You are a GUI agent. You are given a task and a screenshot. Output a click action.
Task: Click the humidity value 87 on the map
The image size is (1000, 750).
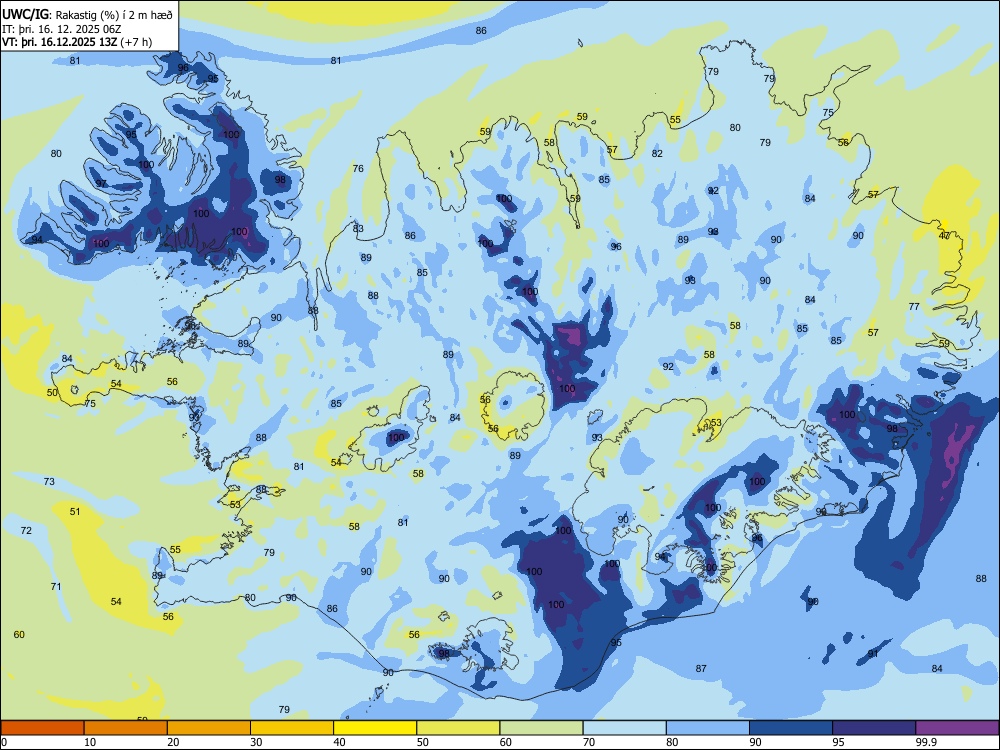(701, 668)
